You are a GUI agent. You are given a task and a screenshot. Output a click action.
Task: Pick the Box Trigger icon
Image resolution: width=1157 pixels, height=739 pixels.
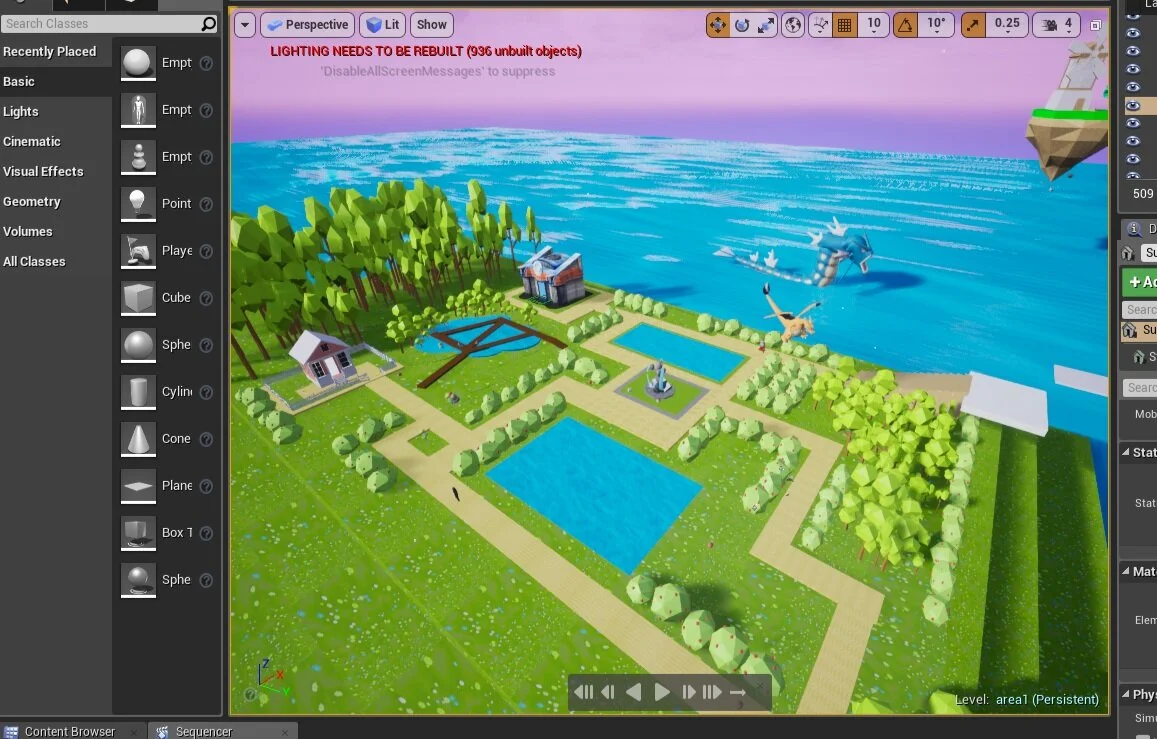point(138,533)
